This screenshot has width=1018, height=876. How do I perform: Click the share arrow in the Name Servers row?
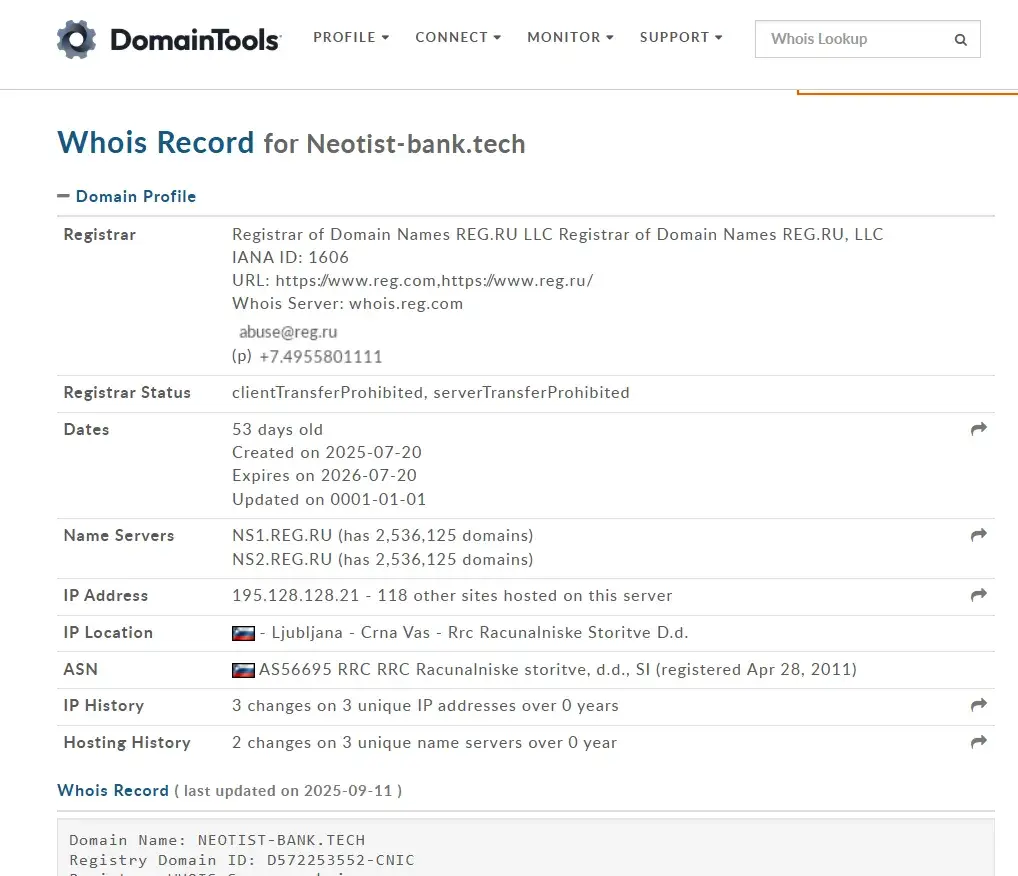pyautogui.click(x=978, y=534)
